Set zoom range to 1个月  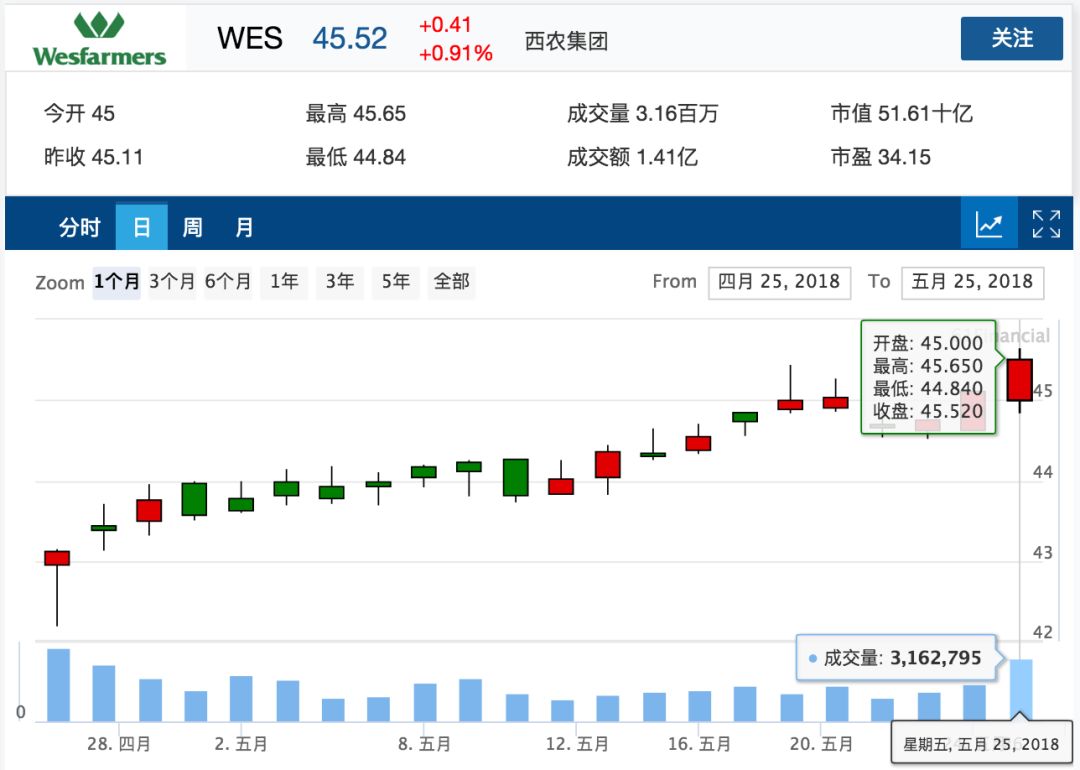coord(116,282)
